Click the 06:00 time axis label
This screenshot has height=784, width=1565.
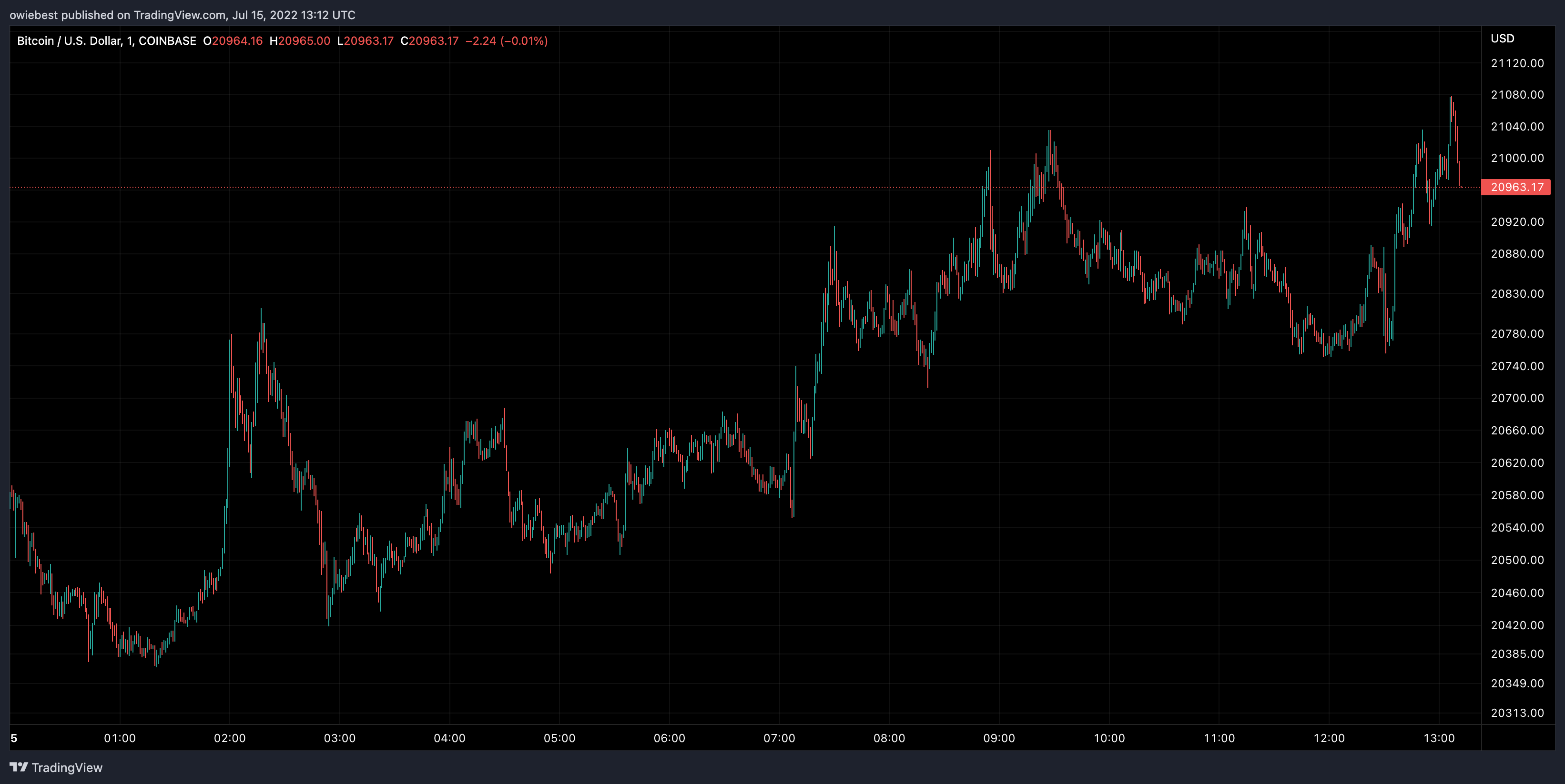670,738
